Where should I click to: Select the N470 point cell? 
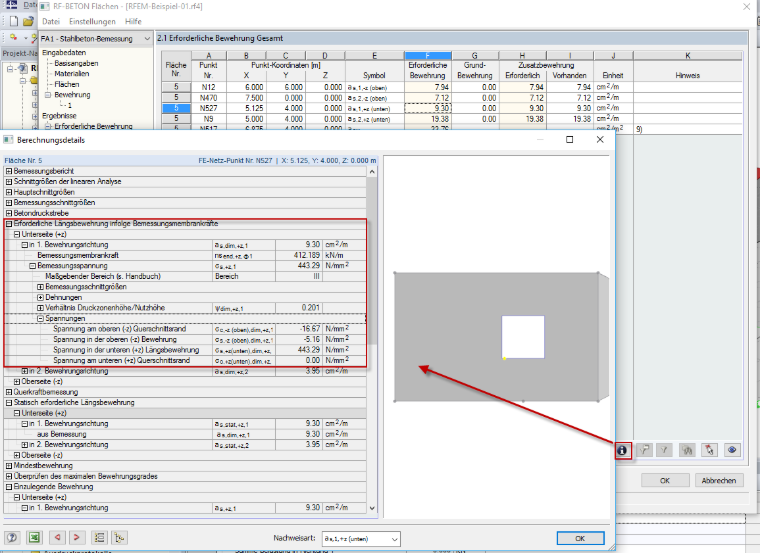click(x=208, y=98)
